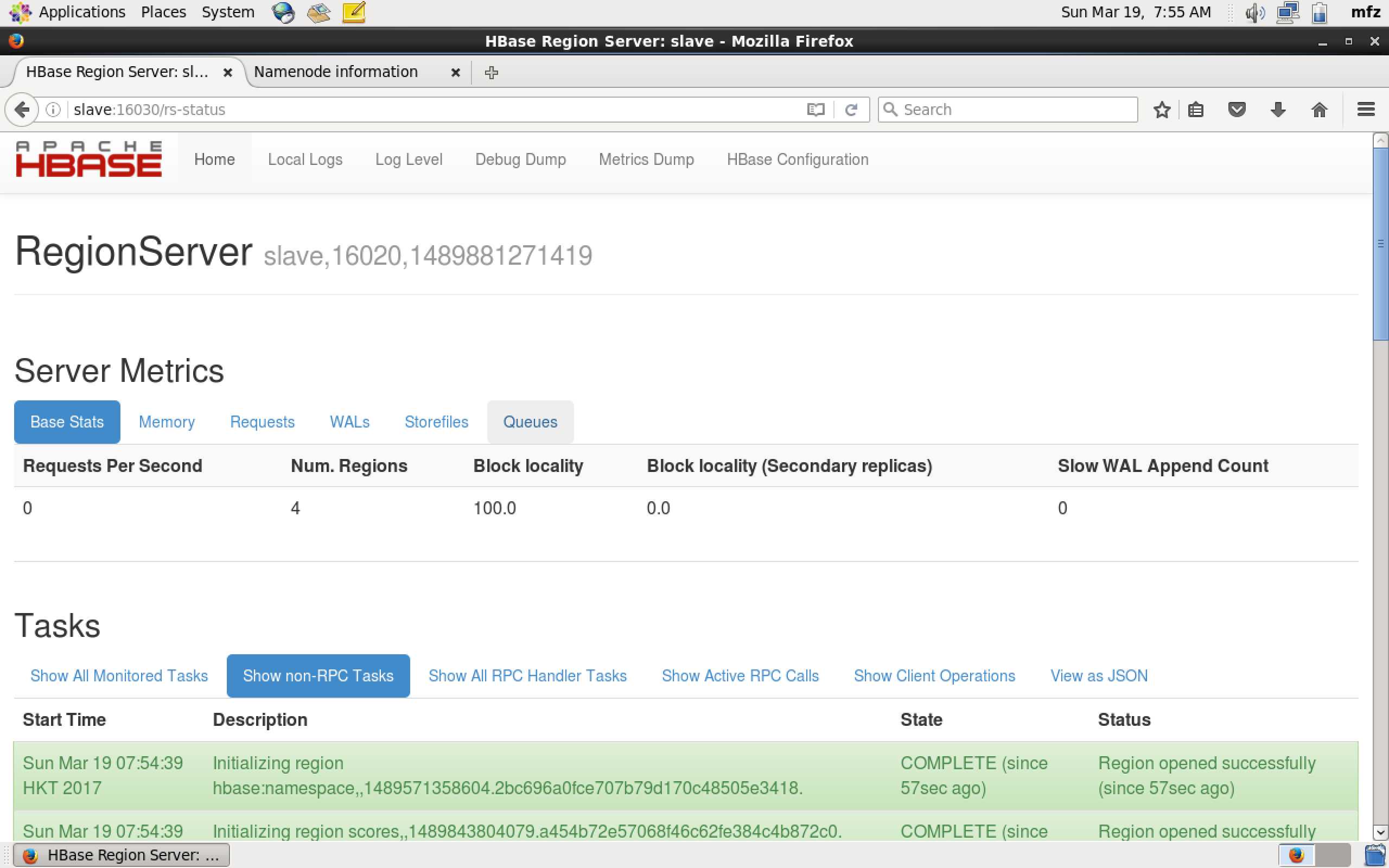Viewport: 1389px width, 868px height.
Task: Click the Slow WAL Append Count header
Action: click(x=1163, y=465)
